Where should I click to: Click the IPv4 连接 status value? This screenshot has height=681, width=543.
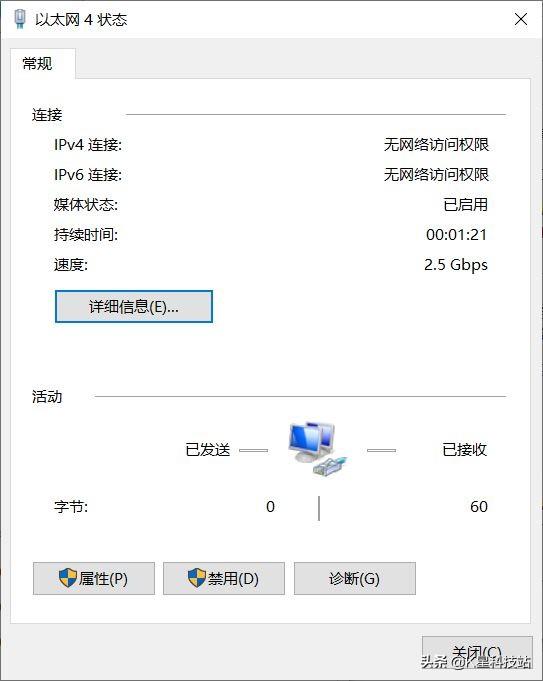point(436,145)
